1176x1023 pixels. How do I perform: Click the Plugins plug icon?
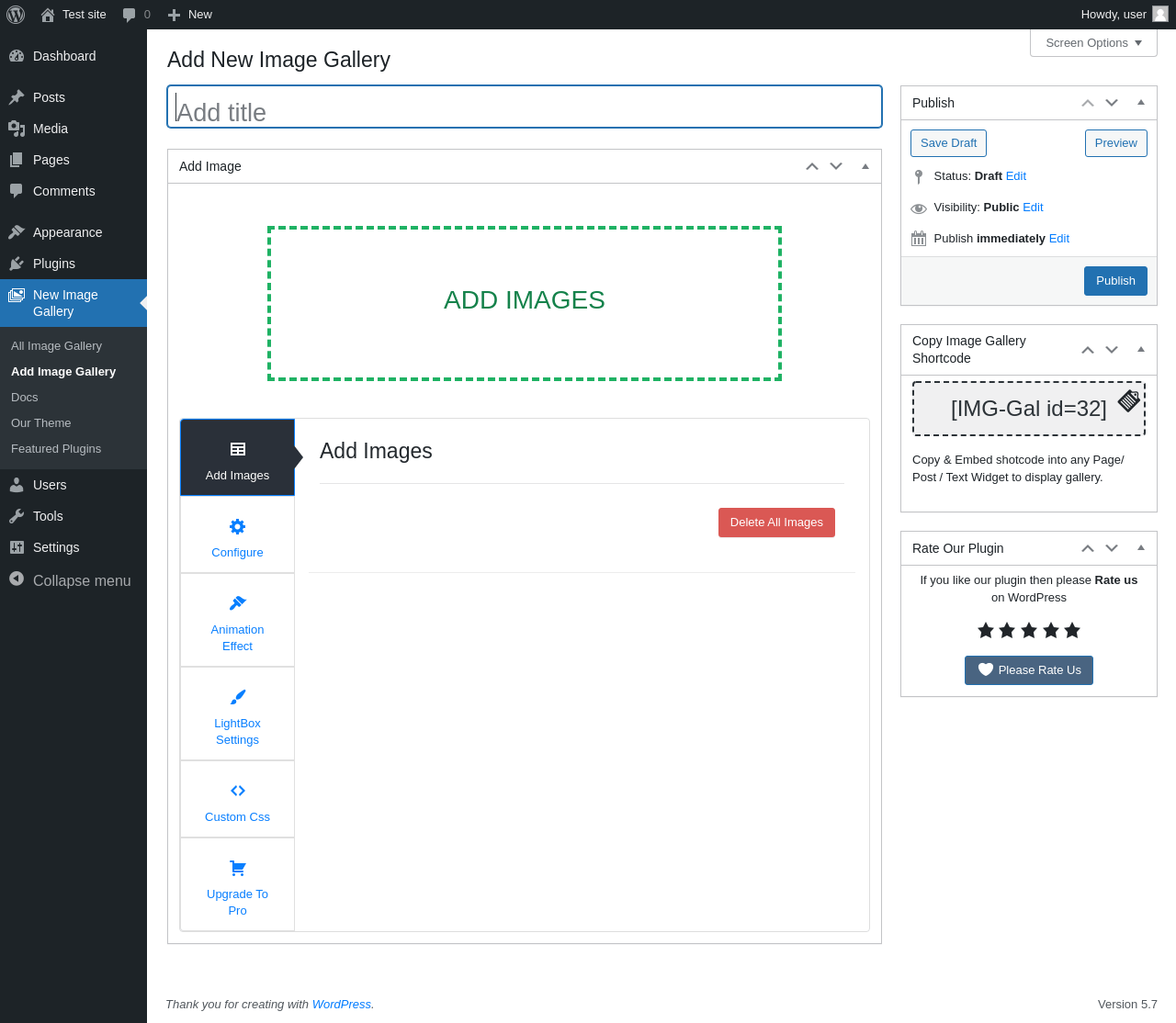click(x=17, y=264)
